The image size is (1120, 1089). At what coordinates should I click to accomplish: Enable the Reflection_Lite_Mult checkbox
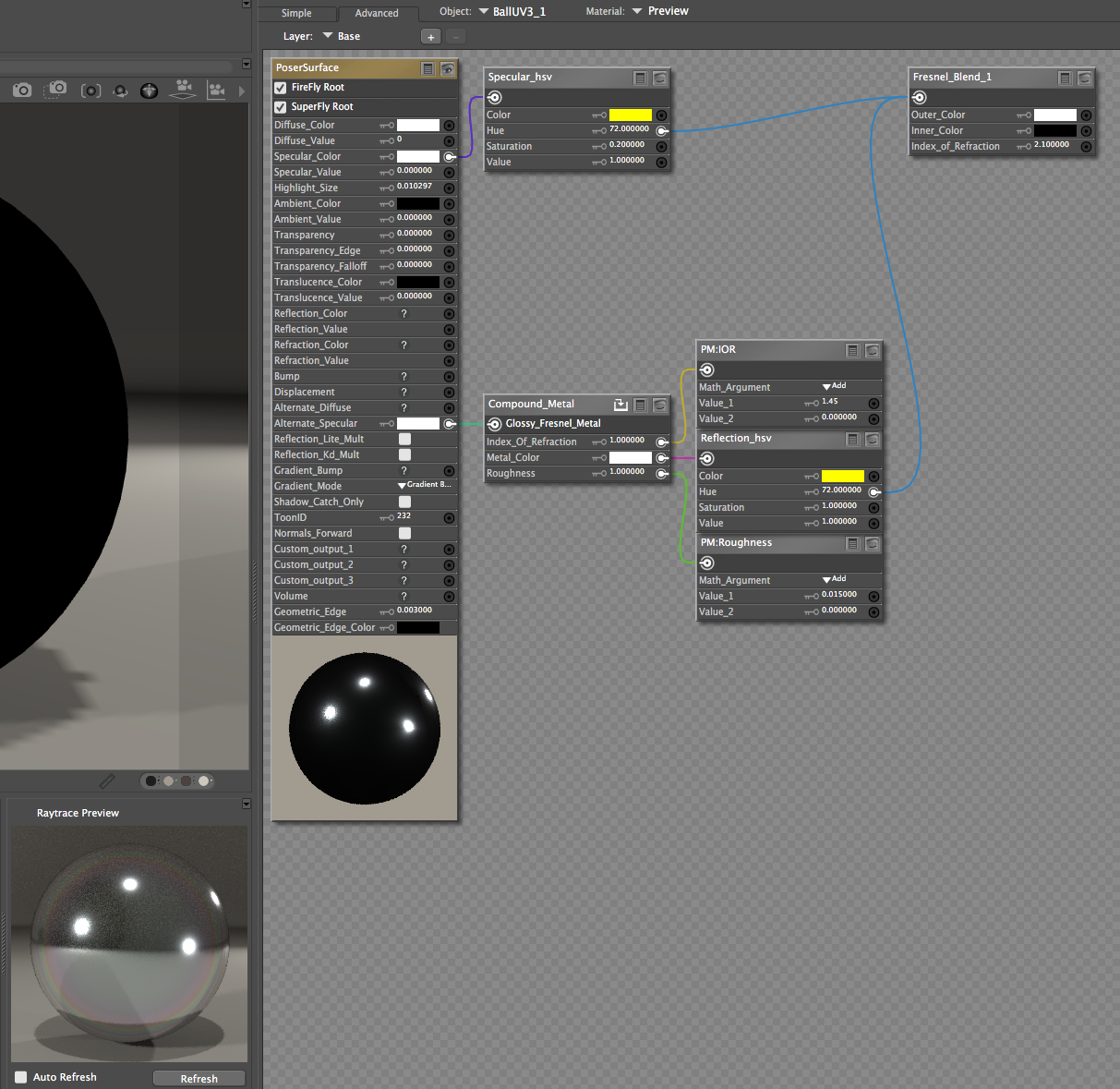[x=404, y=440]
